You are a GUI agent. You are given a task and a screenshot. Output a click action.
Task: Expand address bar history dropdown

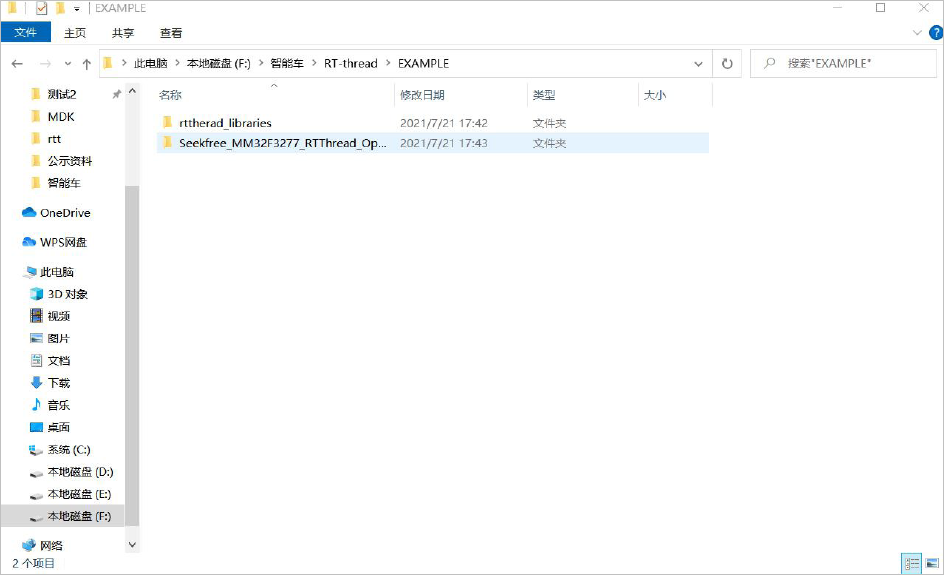pyautogui.click(x=698, y=64)
